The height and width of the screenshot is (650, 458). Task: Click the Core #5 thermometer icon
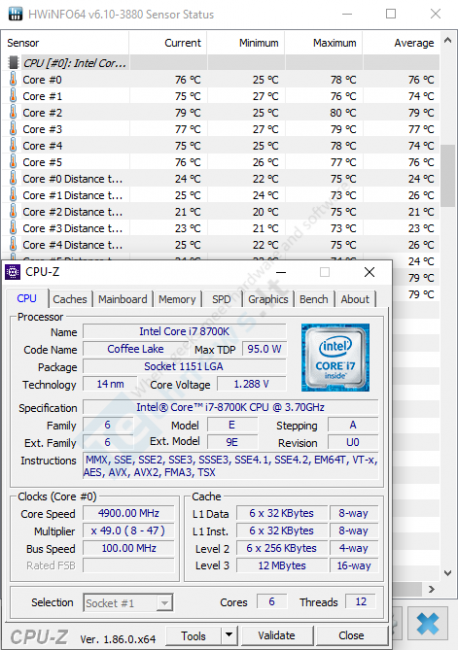click(x=13, y=162)
